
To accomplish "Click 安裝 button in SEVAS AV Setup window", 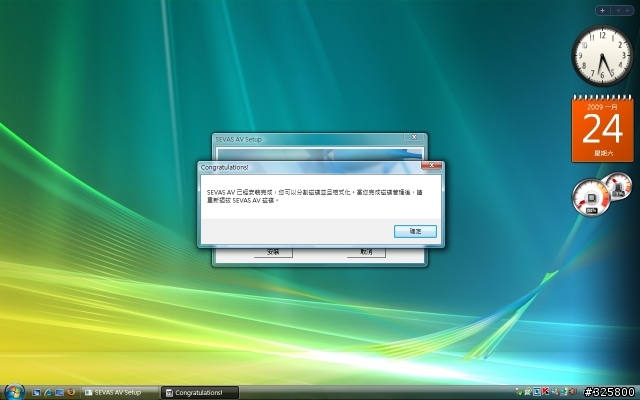I will pyautogui.click(x=273, y=252).
